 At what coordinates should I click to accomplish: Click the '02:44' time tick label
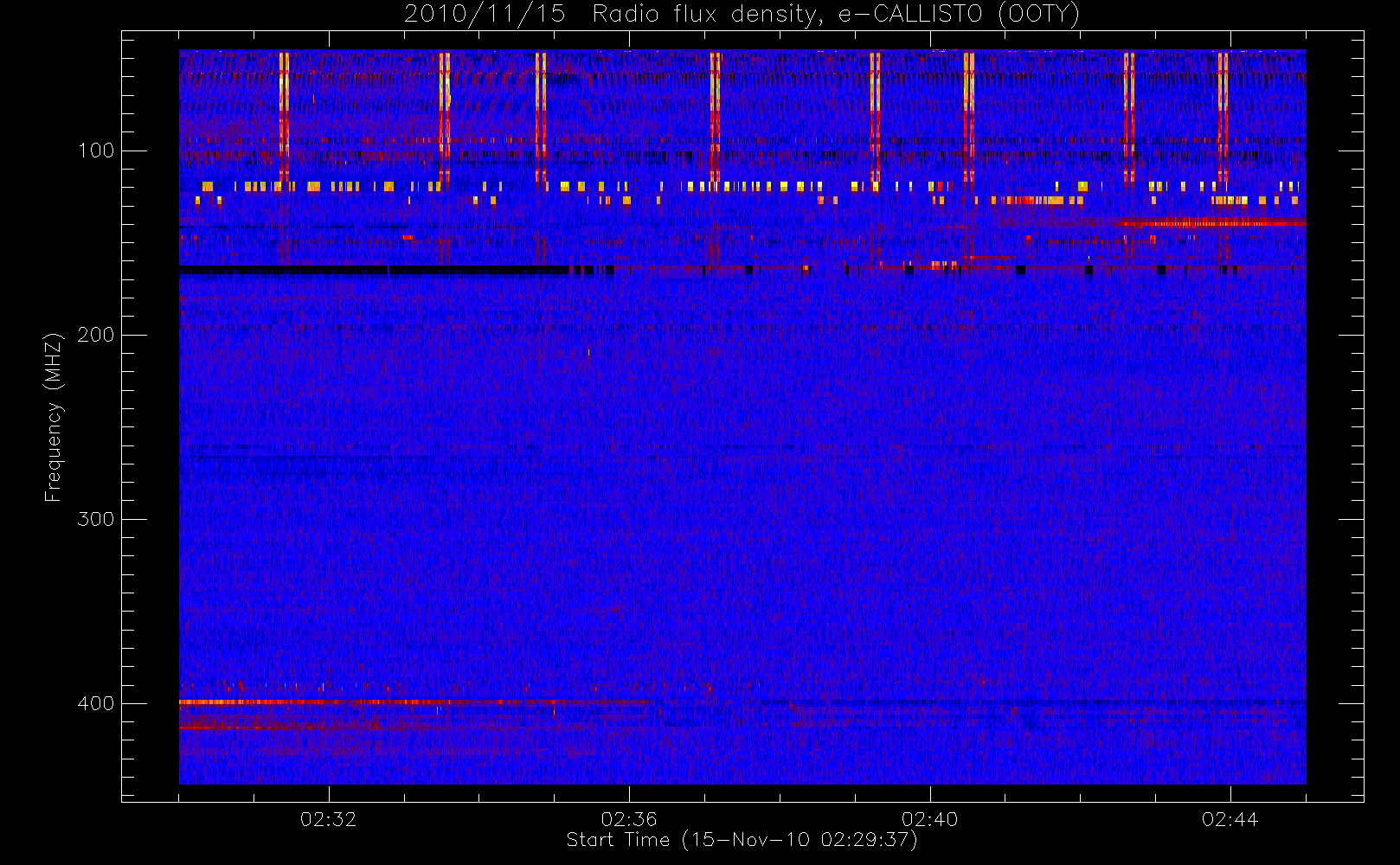1230,819
